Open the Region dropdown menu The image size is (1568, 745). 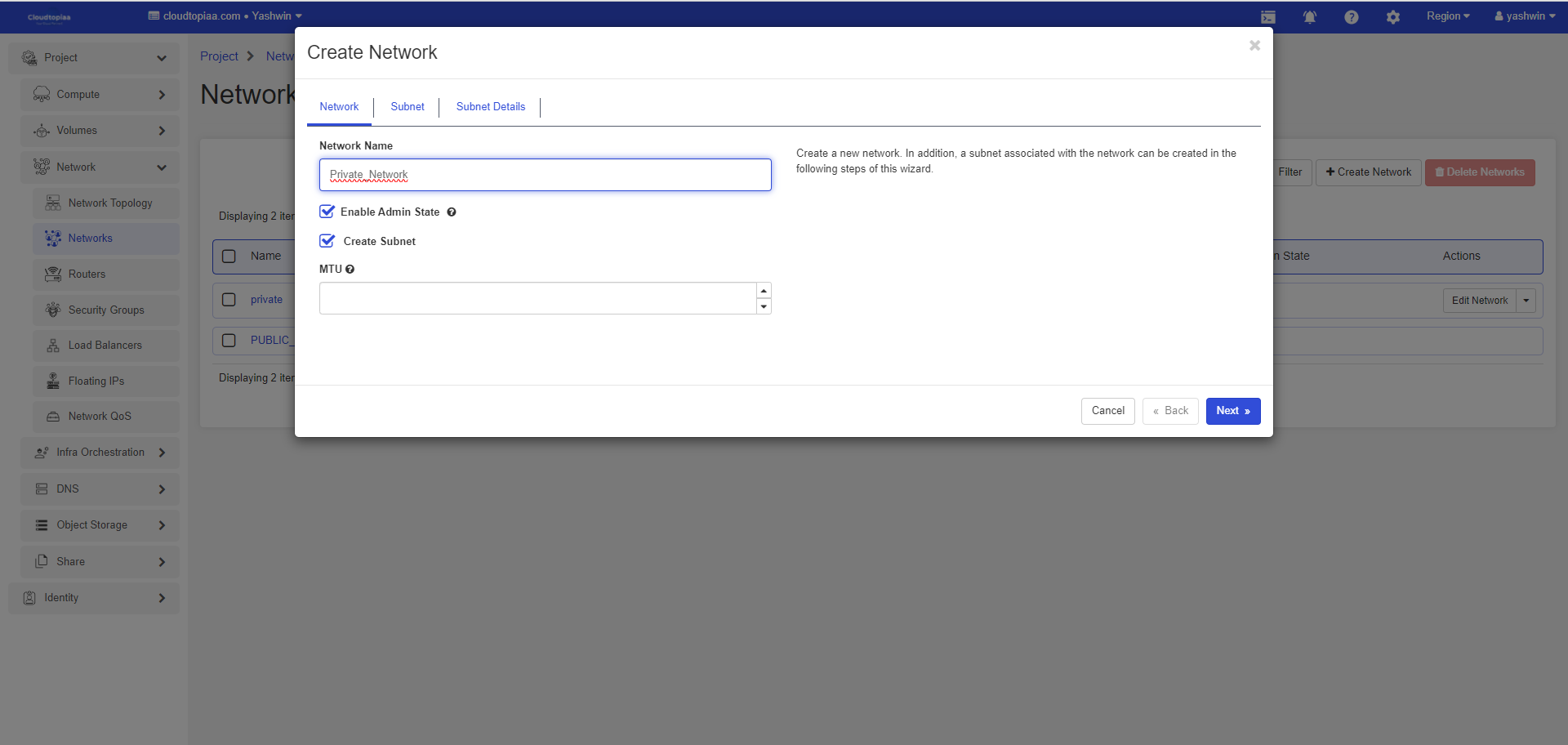(1447, 16)
